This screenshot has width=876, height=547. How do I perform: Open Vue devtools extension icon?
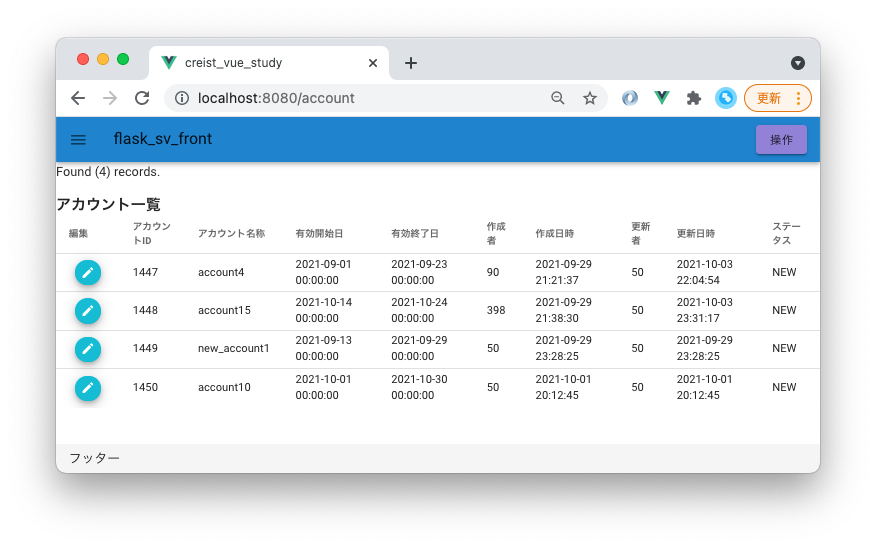pos(662,98)
